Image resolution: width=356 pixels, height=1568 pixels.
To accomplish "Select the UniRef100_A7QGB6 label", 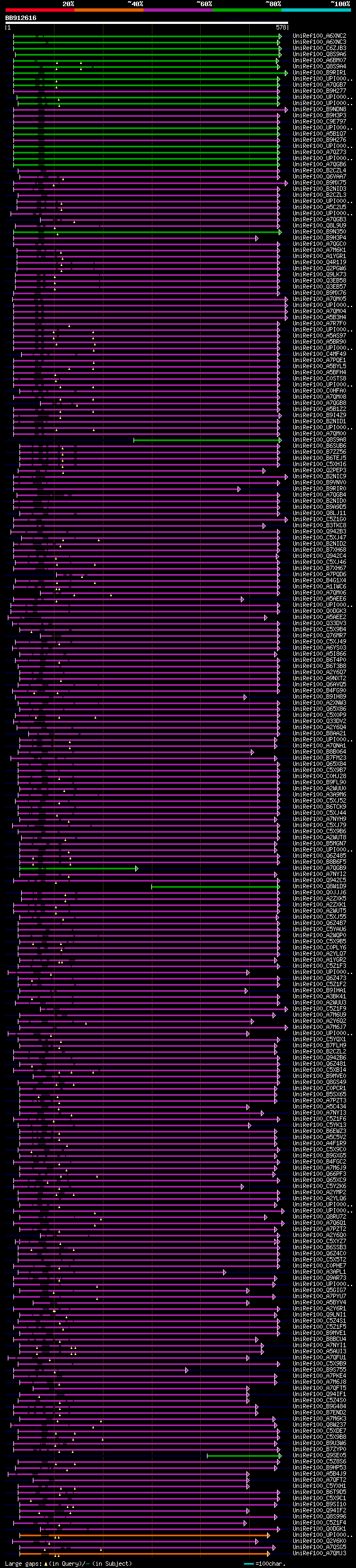I will [319, 164].
